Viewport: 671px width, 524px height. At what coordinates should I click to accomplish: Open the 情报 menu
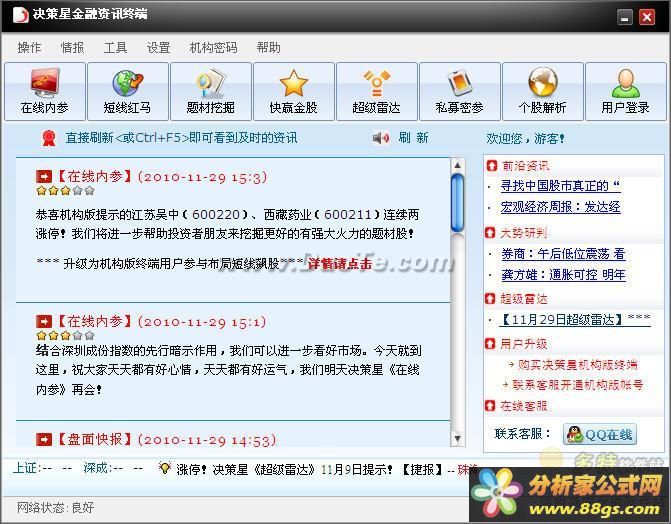72,48
